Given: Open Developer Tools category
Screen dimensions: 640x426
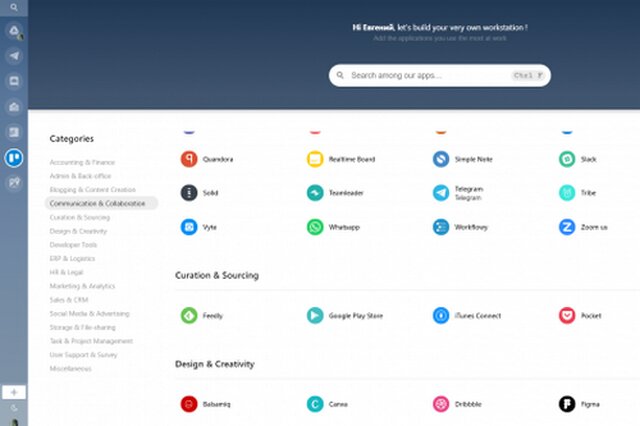Looking at the screenshot, I should [x=73, y=245].
